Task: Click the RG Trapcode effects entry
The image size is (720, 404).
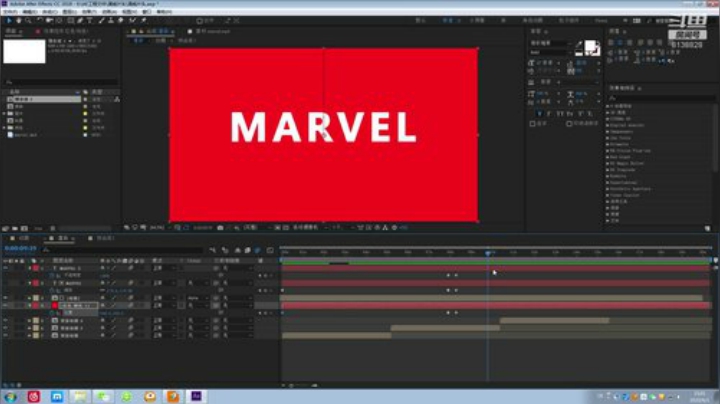Action: tap(621, 170)
